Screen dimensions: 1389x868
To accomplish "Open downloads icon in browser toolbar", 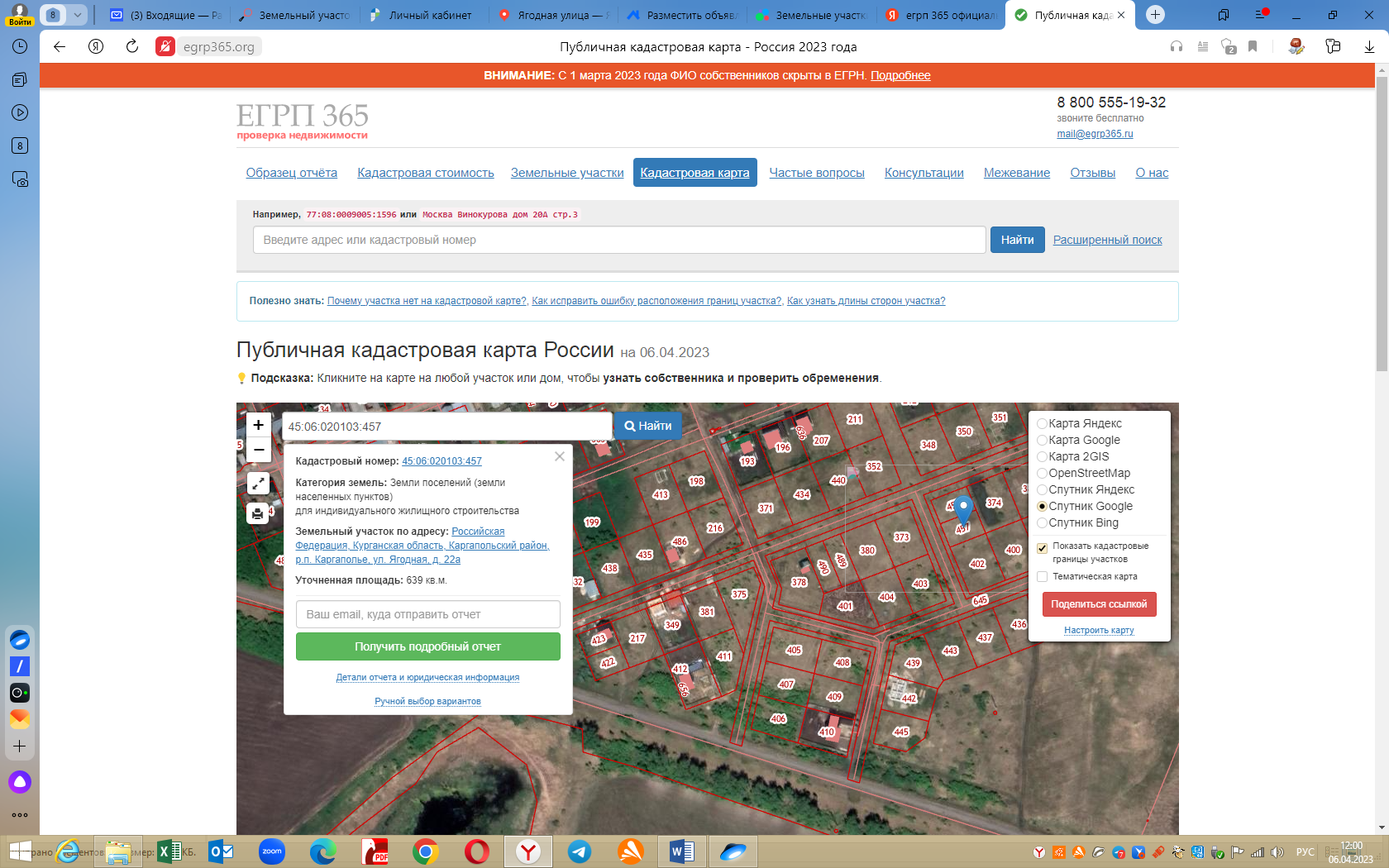I will point(1369,47).
